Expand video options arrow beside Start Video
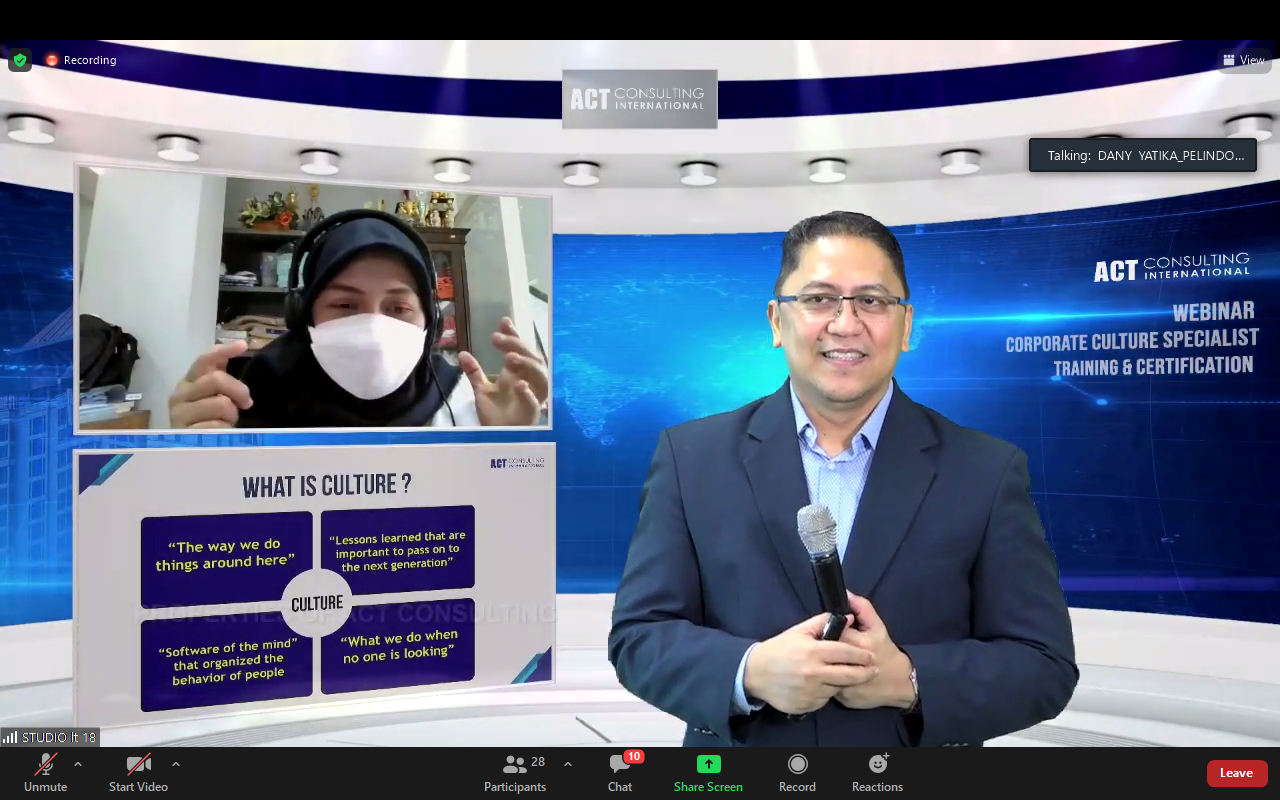Viewport: 1280px width, 800px height. pos(176,764)
